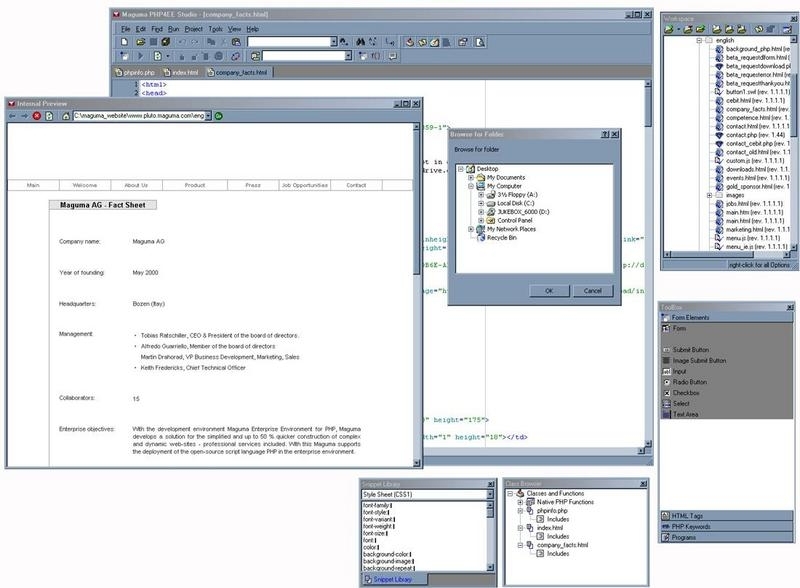Select contact.php in Workspace tree

coord(749,135)
